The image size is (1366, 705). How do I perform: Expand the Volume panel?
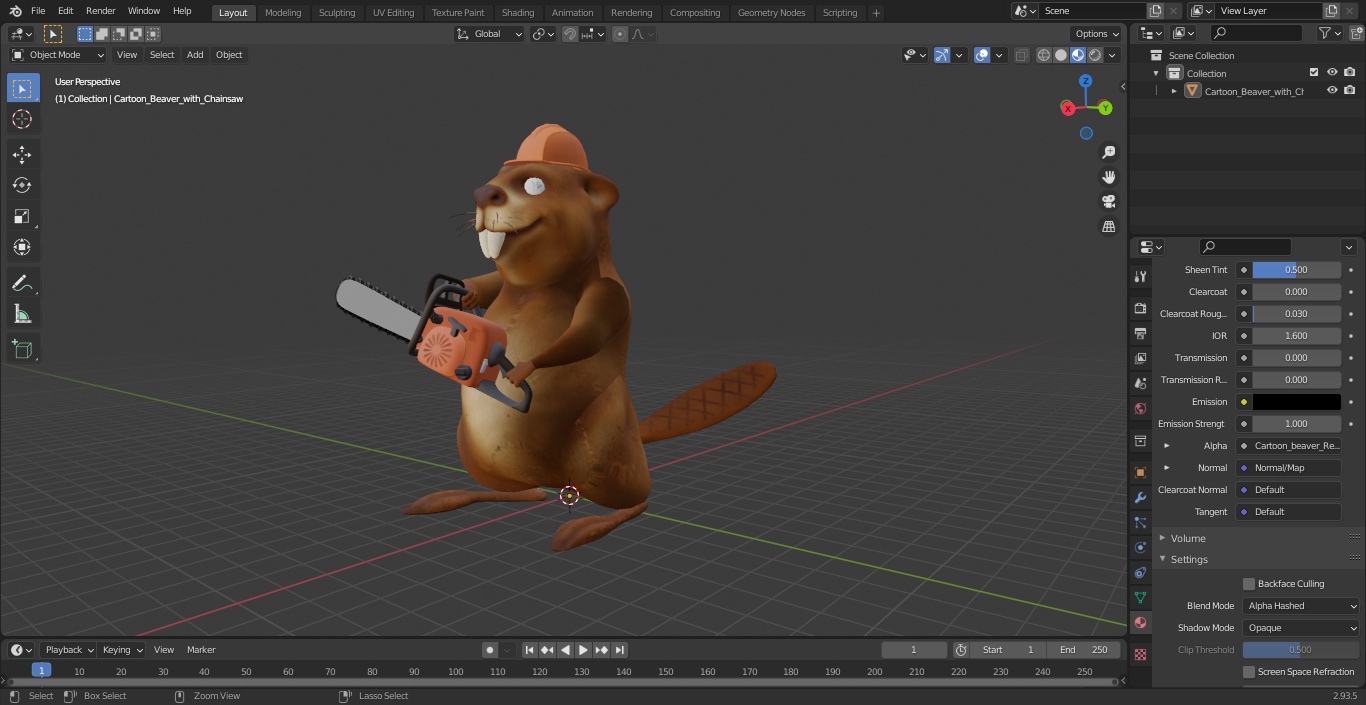1162,538
